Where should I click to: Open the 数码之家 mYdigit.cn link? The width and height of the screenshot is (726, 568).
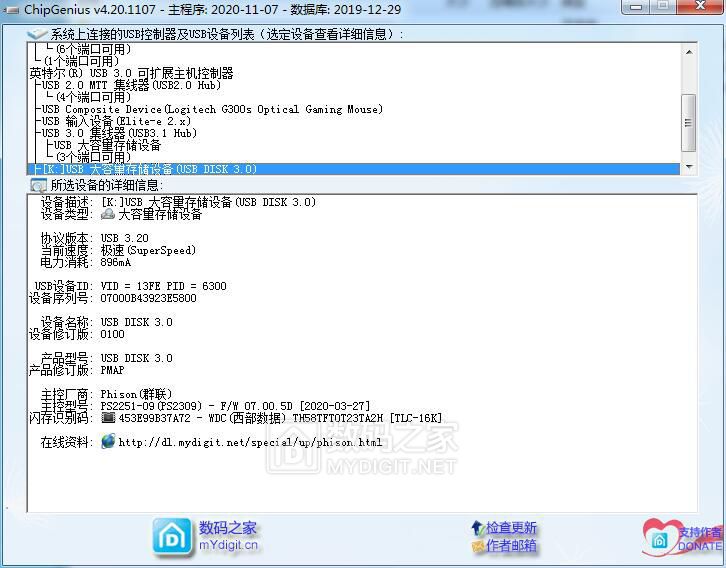click(x=228, y=536)
